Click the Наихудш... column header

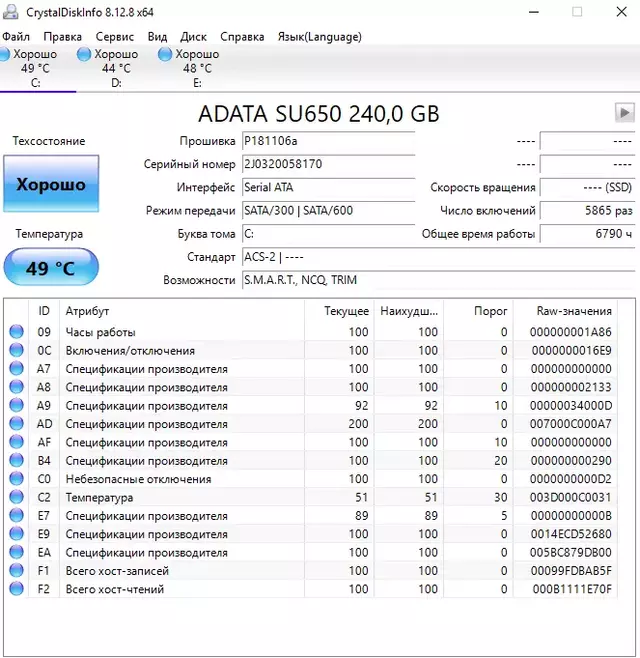pos(409,311)
